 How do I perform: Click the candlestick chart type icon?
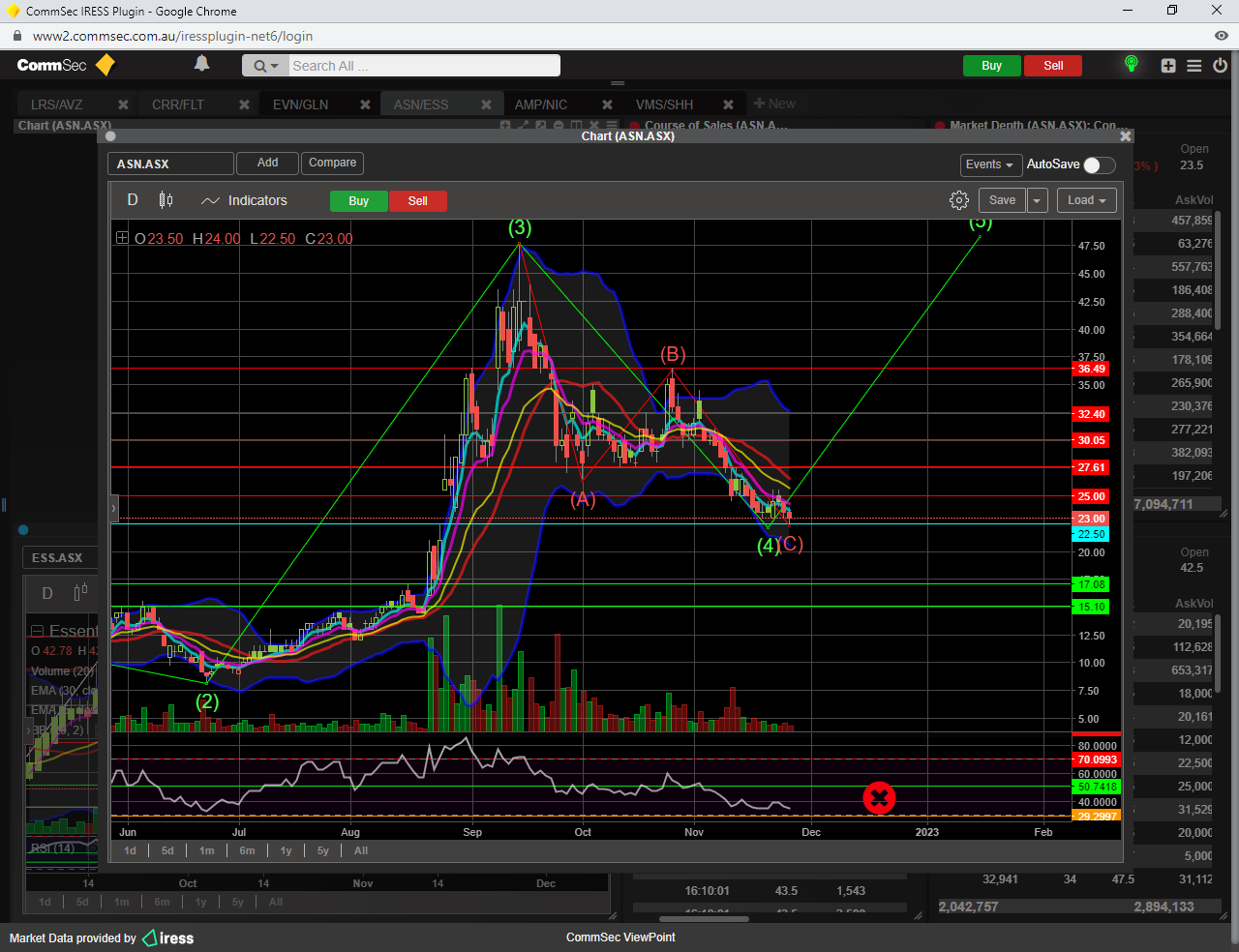(166, 200)
